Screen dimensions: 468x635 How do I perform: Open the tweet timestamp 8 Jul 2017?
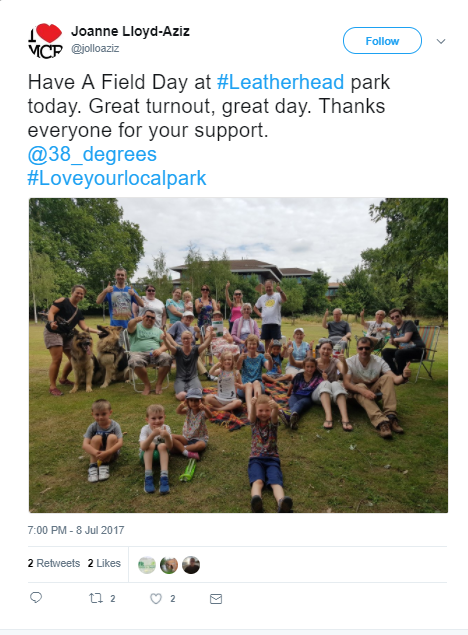76,530
